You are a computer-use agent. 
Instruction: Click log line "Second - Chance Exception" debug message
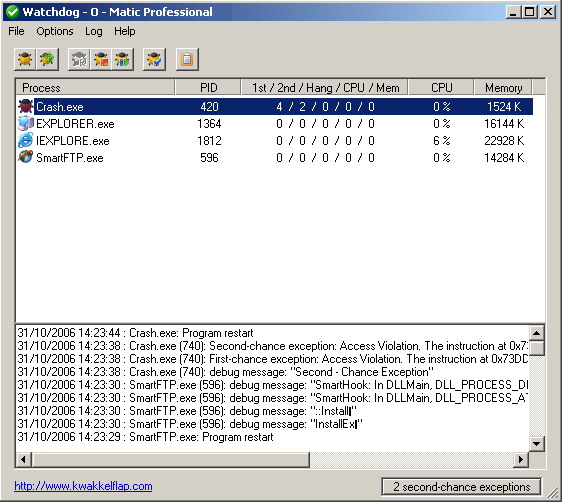tap(225, 372)
